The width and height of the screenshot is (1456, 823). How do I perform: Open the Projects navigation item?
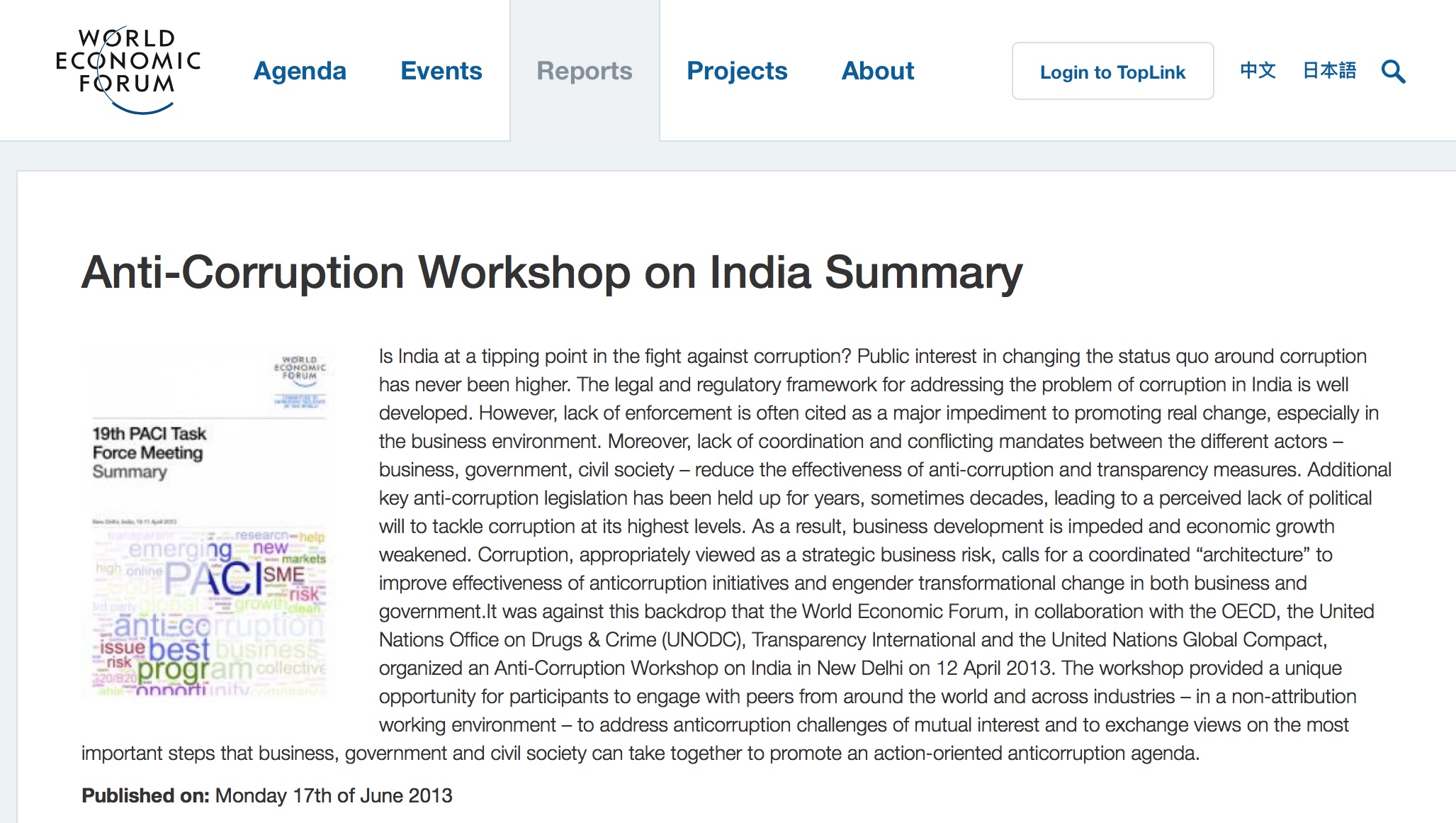[737, 71]
